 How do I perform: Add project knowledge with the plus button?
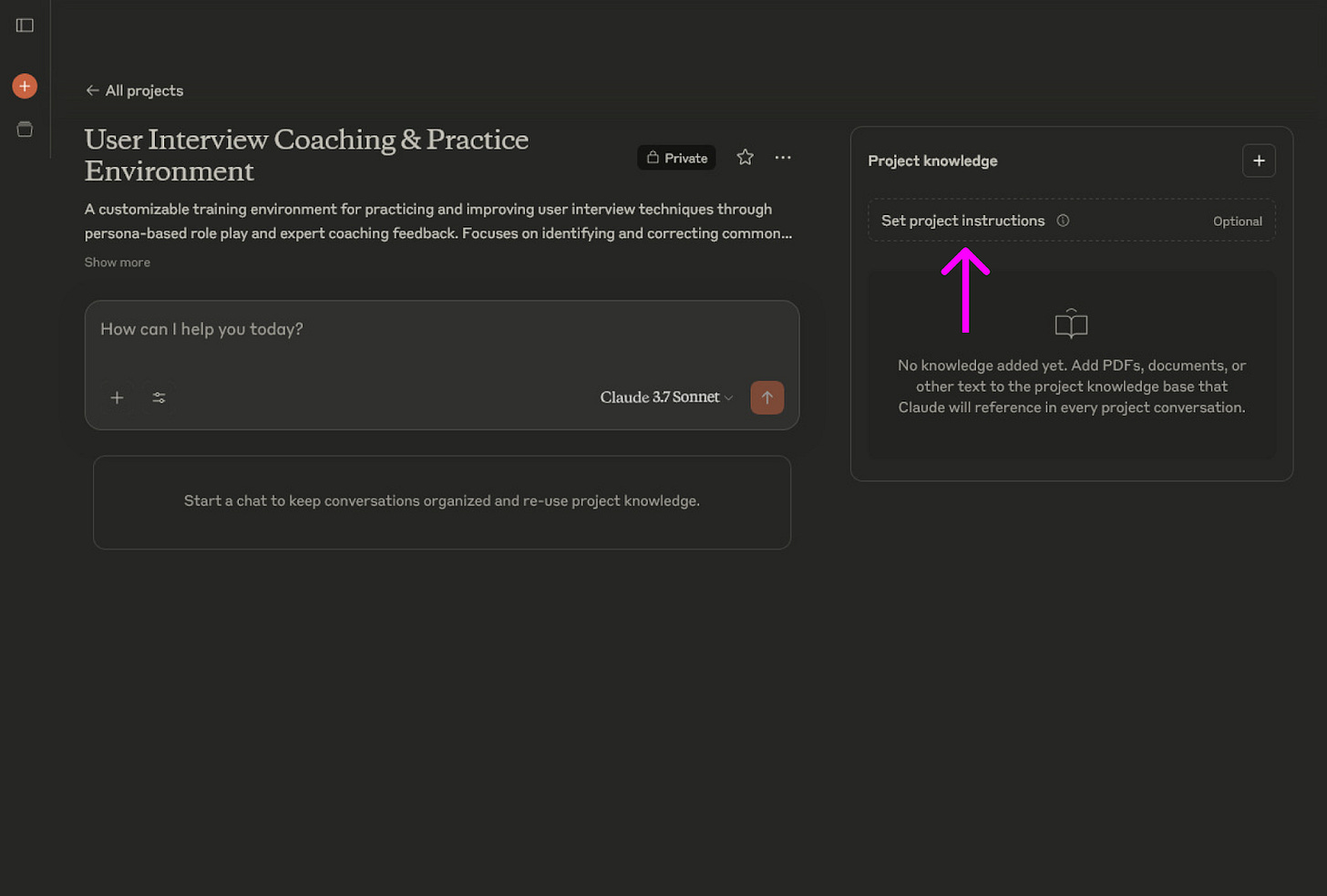tap(1259, 160)
